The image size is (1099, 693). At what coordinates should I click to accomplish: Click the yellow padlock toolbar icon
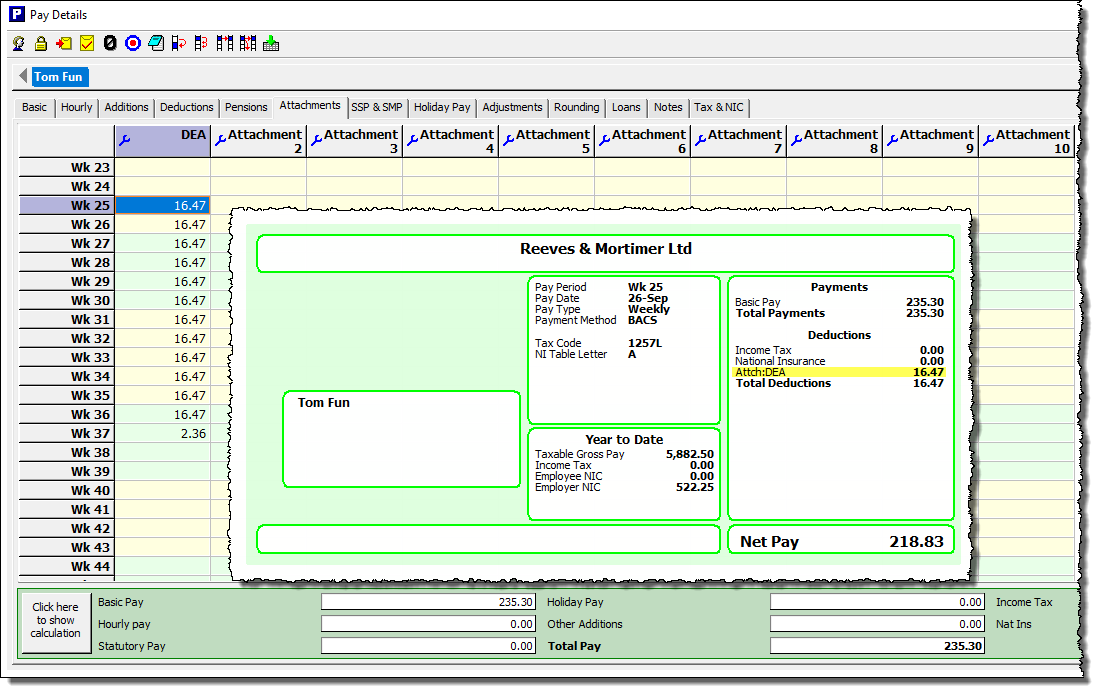click(x=41, y=43)
